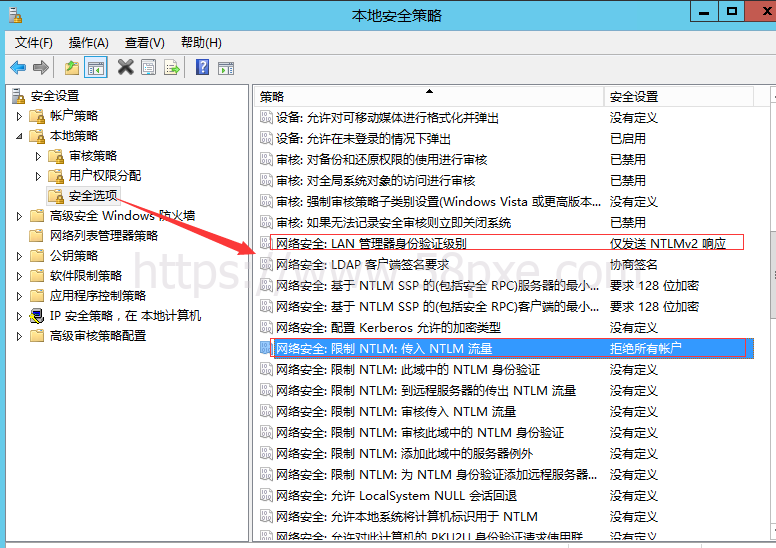Select policy 基于 NTLM SSP 服务器的最小会话安全
The height and width of the screenshot is (548, 776).
pyautogui.click(x=437, y=286)
